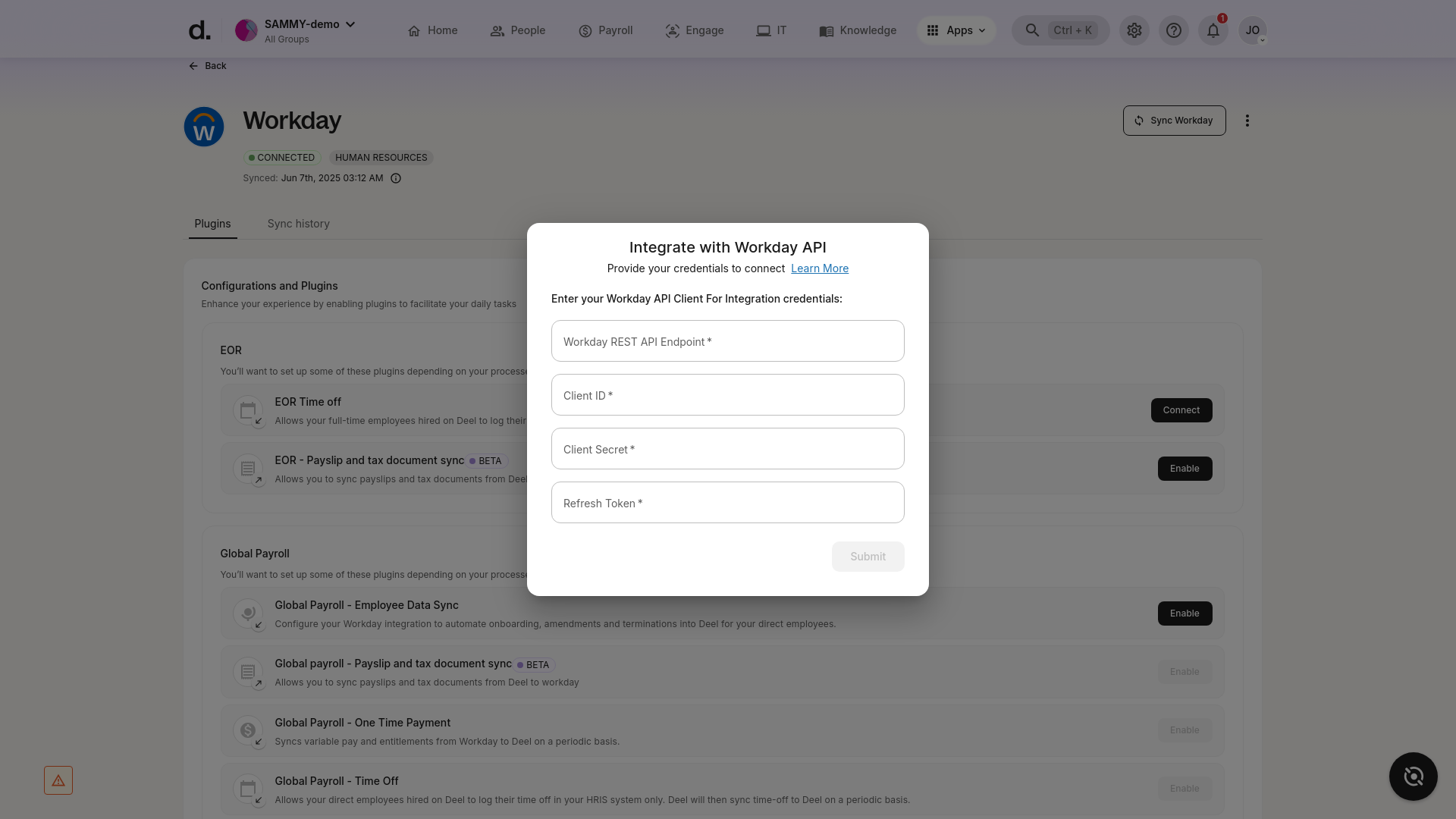Click the Deel logo icon

199,30
